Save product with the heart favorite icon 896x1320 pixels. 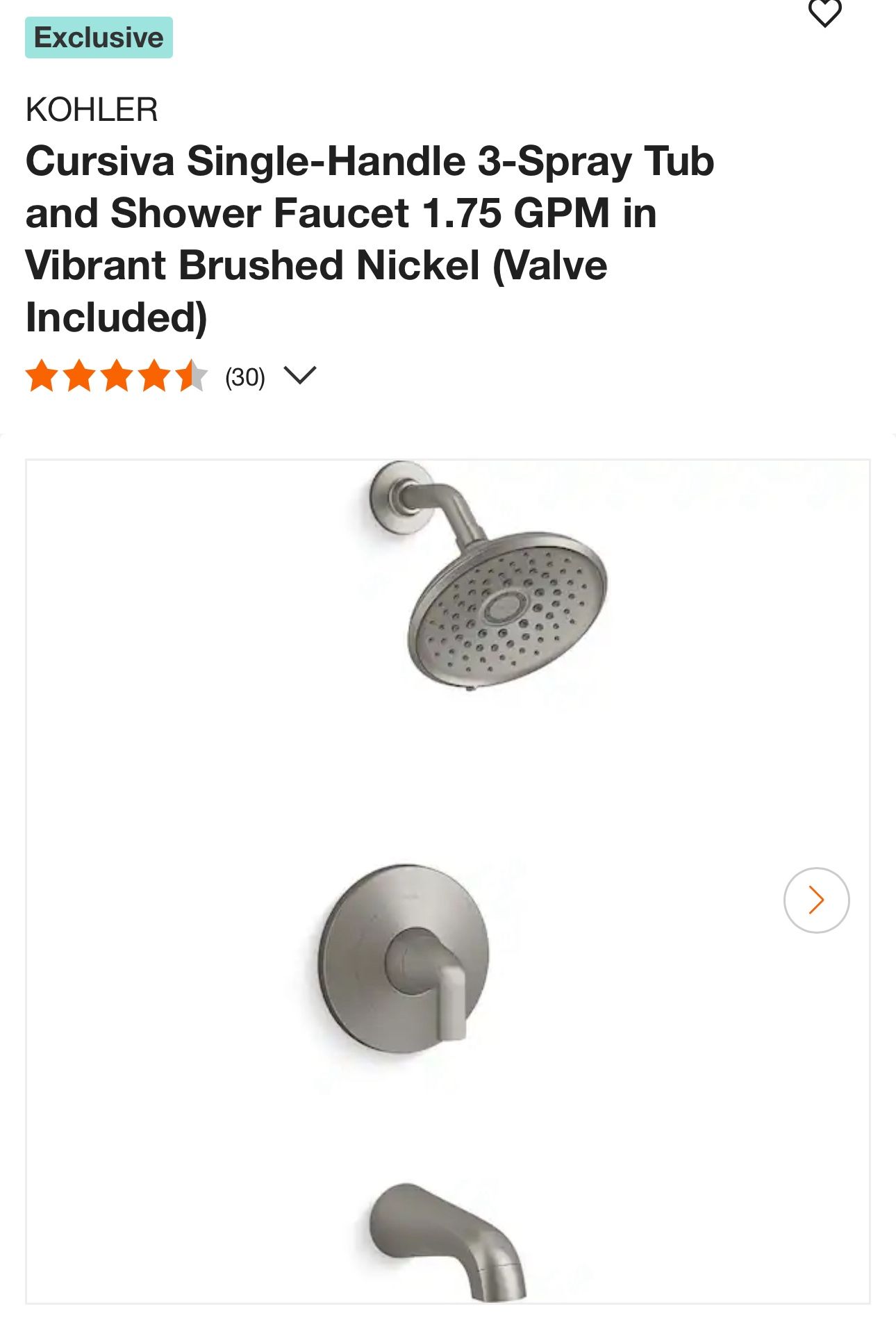click(824, 13)
